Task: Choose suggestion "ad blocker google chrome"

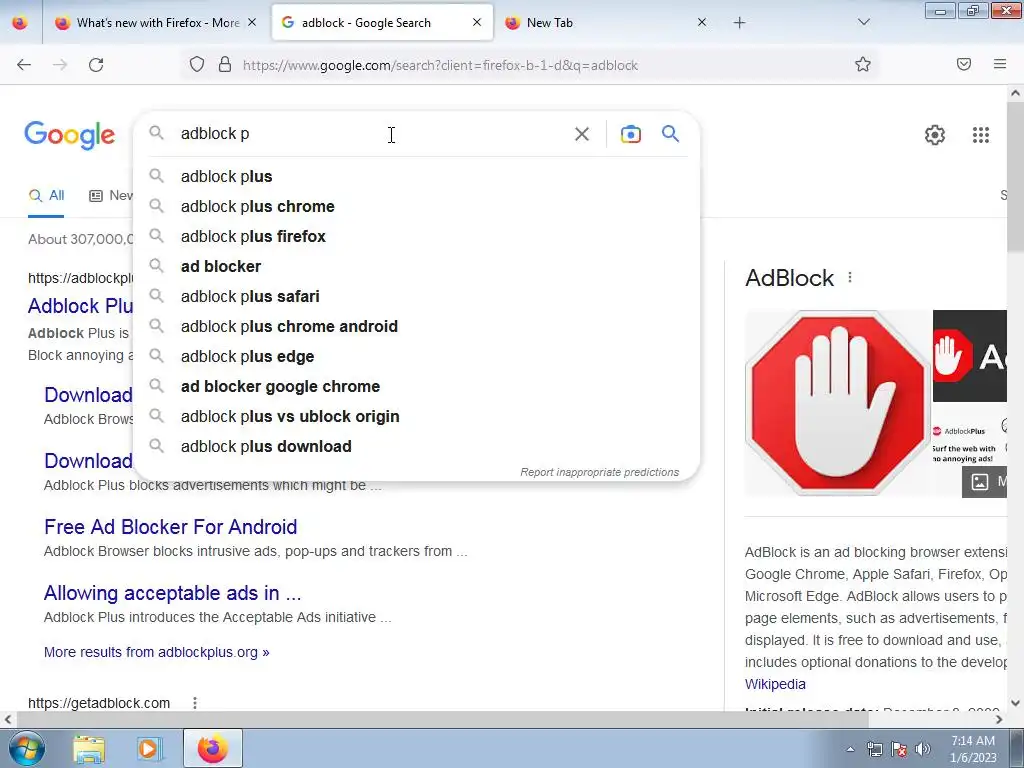Action: click(x=416, y=387)
